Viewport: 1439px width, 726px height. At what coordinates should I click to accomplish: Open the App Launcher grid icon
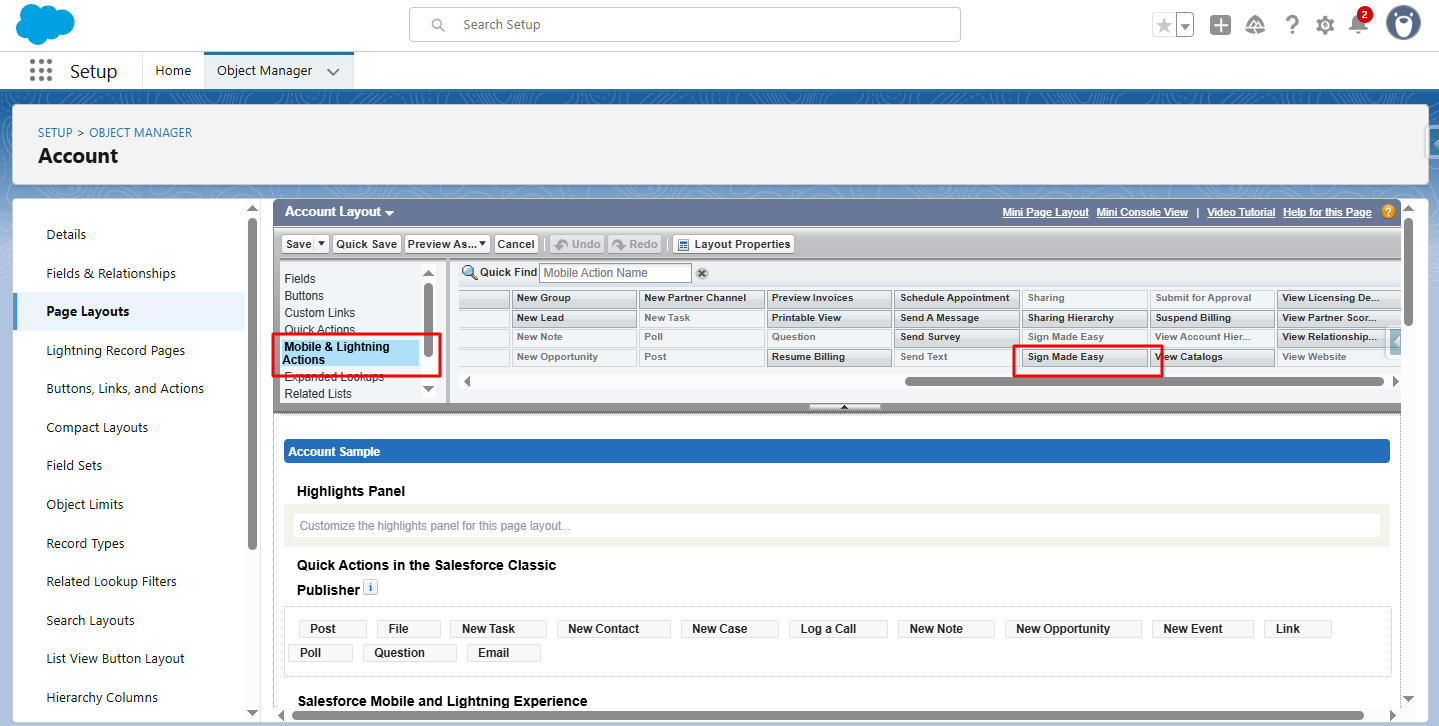click(x=41, y=71)
